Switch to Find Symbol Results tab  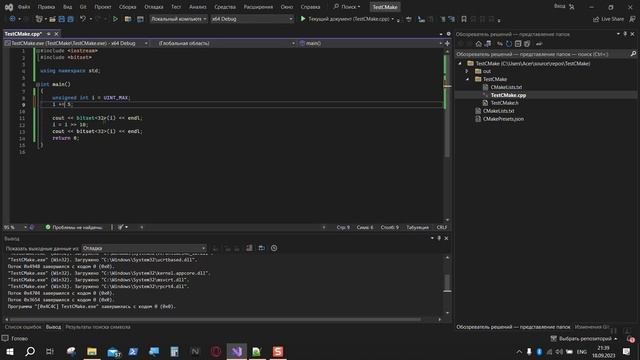98,327
